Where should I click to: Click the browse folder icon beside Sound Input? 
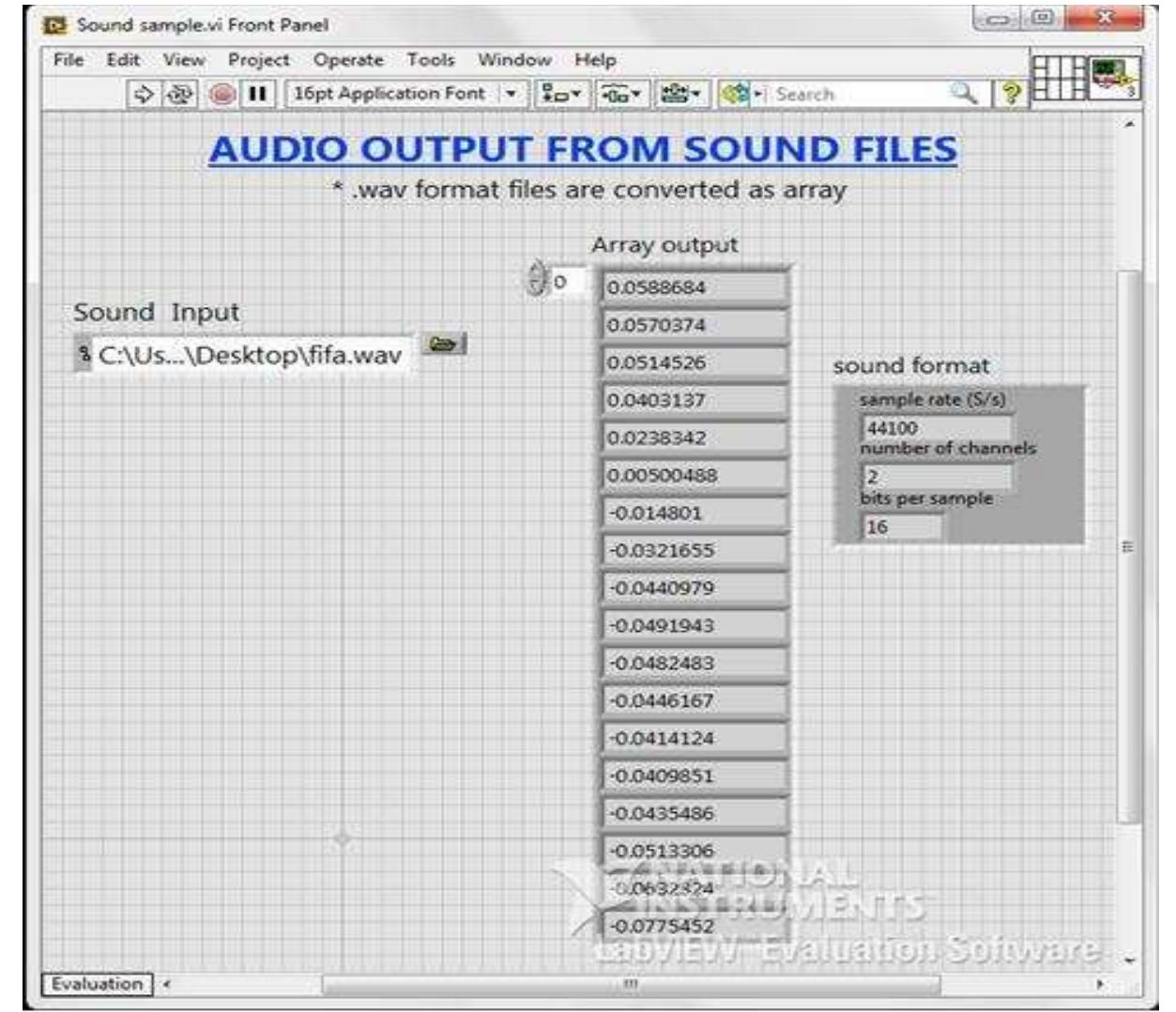[x=443, y=344]
